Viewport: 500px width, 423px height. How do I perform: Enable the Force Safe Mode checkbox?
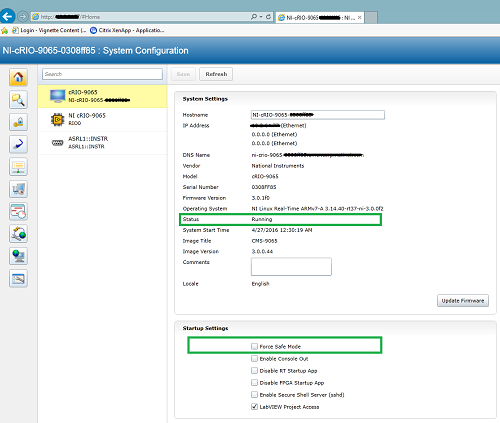(254, 347)
